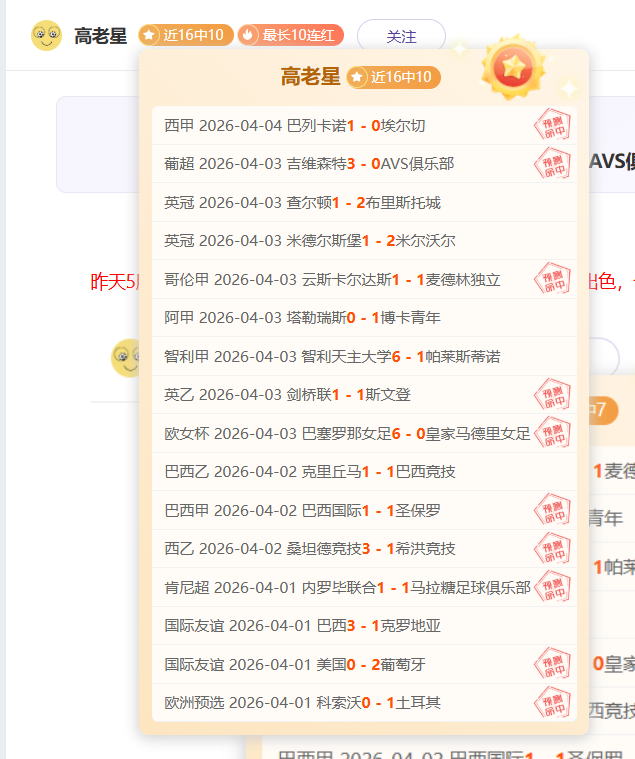Click the stamp on 云斯卡尔达斯 vs 麦德林独立 row
Viewport: 635px width, 759px height.
click(x=552, y=279)
